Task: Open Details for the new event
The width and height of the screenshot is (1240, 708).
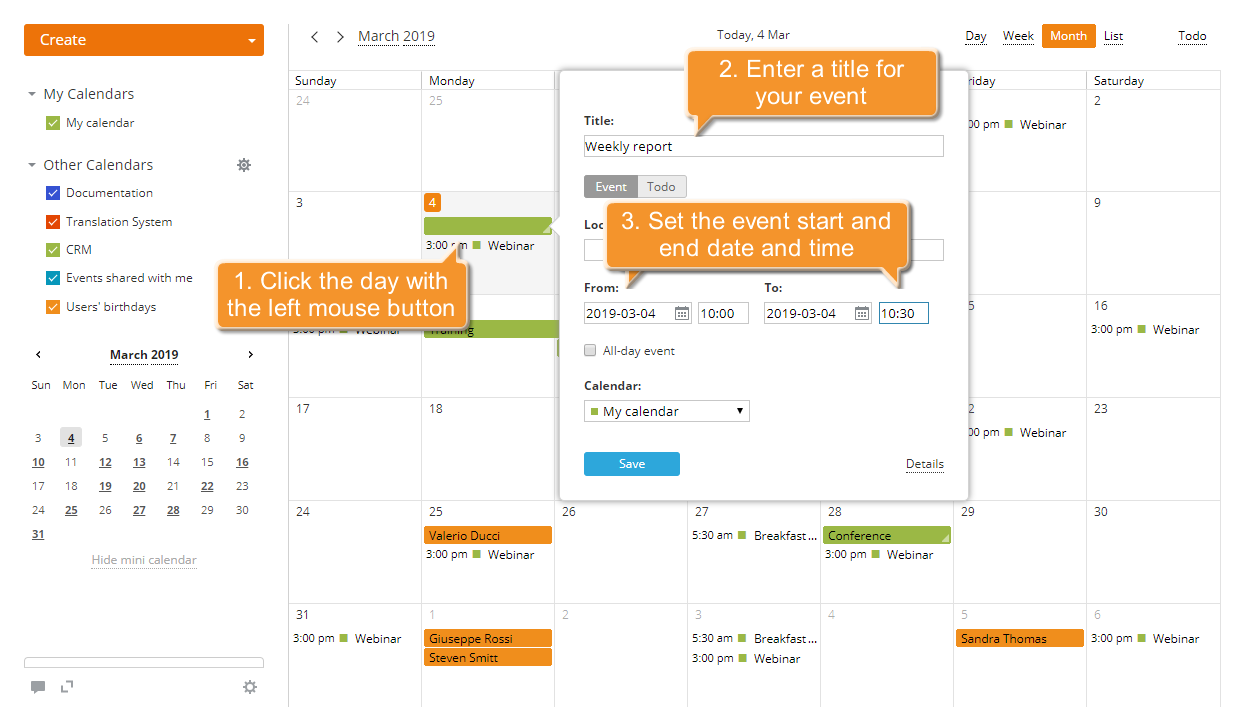Action: (924, 463)
